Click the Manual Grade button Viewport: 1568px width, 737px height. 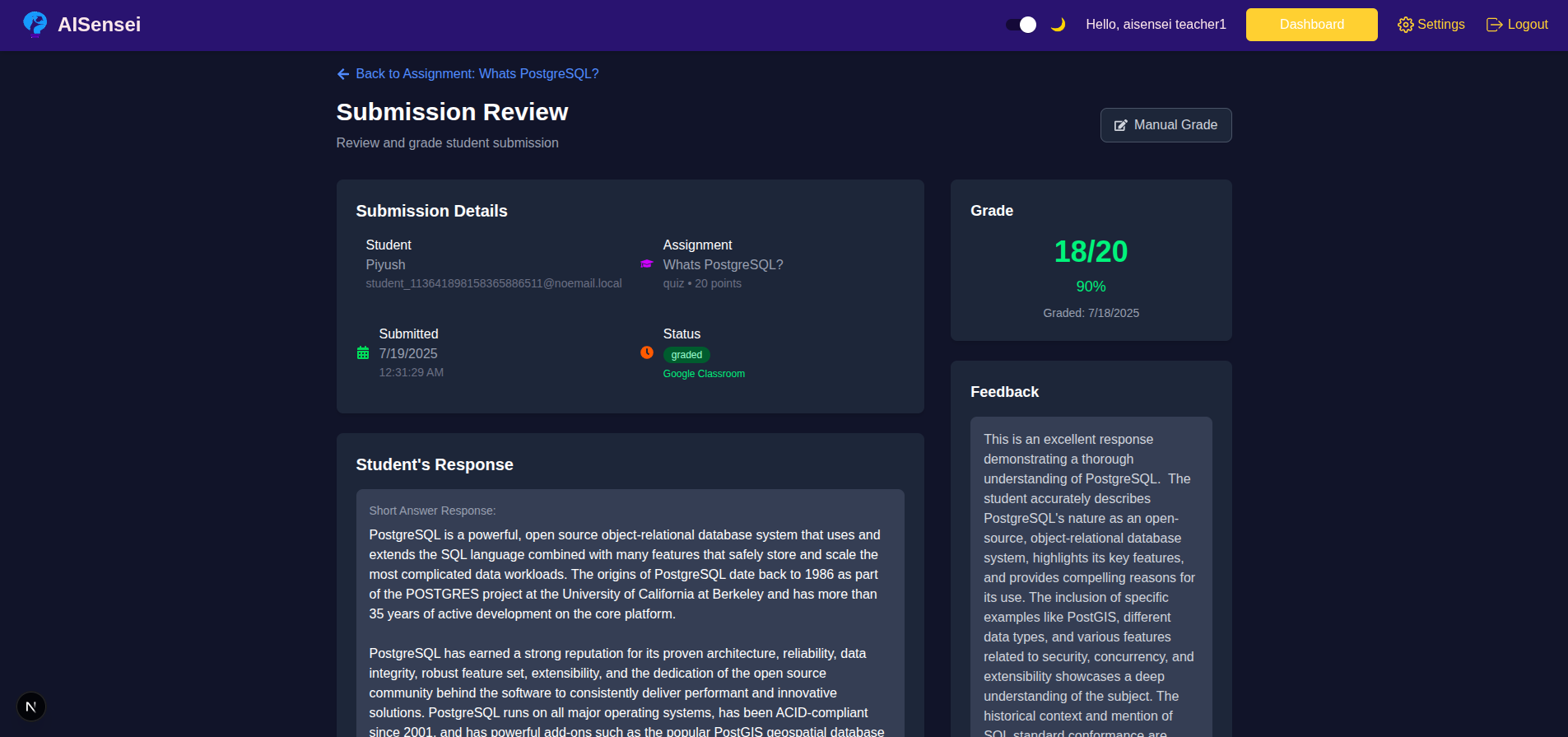(1166, 125)
